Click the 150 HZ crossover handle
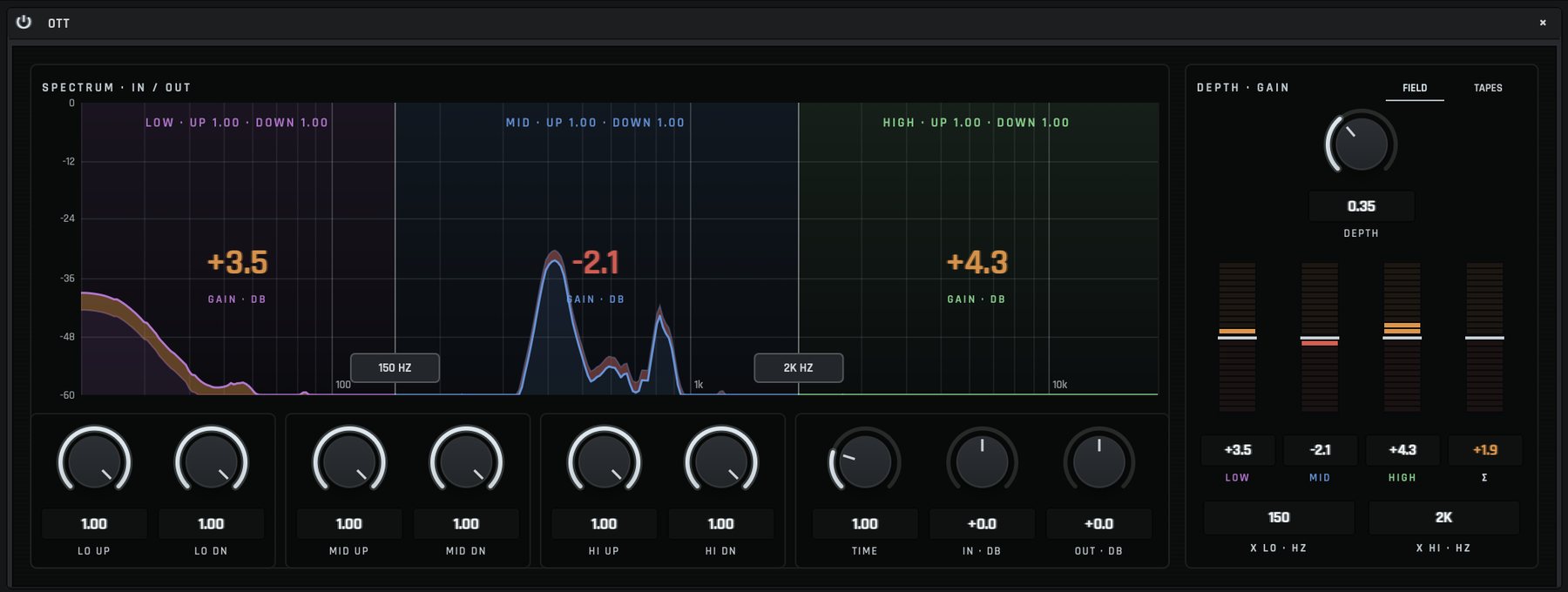The height and width of the screenshot is (592, 1568). (x=395, y=367)
